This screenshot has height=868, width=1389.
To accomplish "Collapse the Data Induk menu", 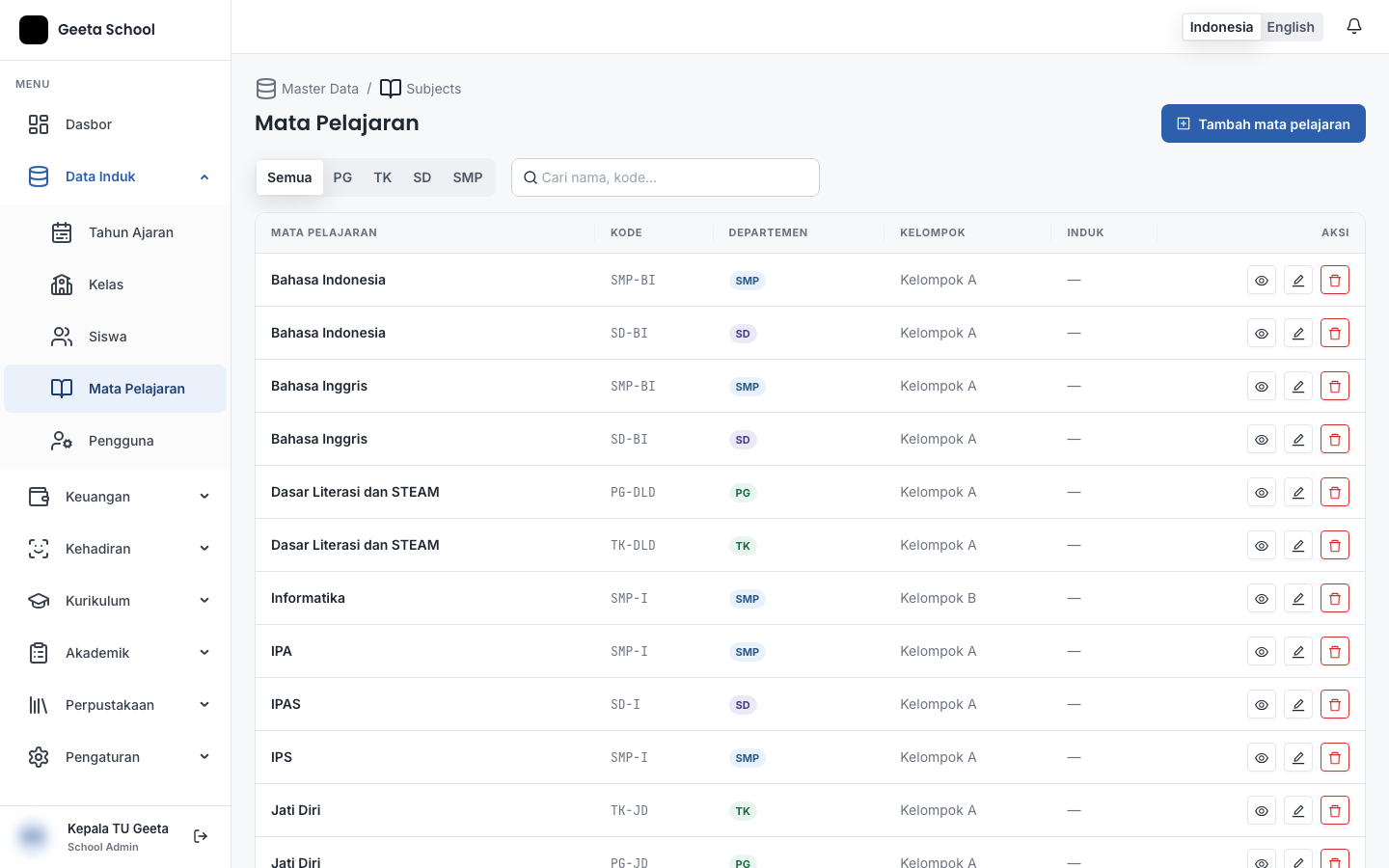I will [116, 176].
